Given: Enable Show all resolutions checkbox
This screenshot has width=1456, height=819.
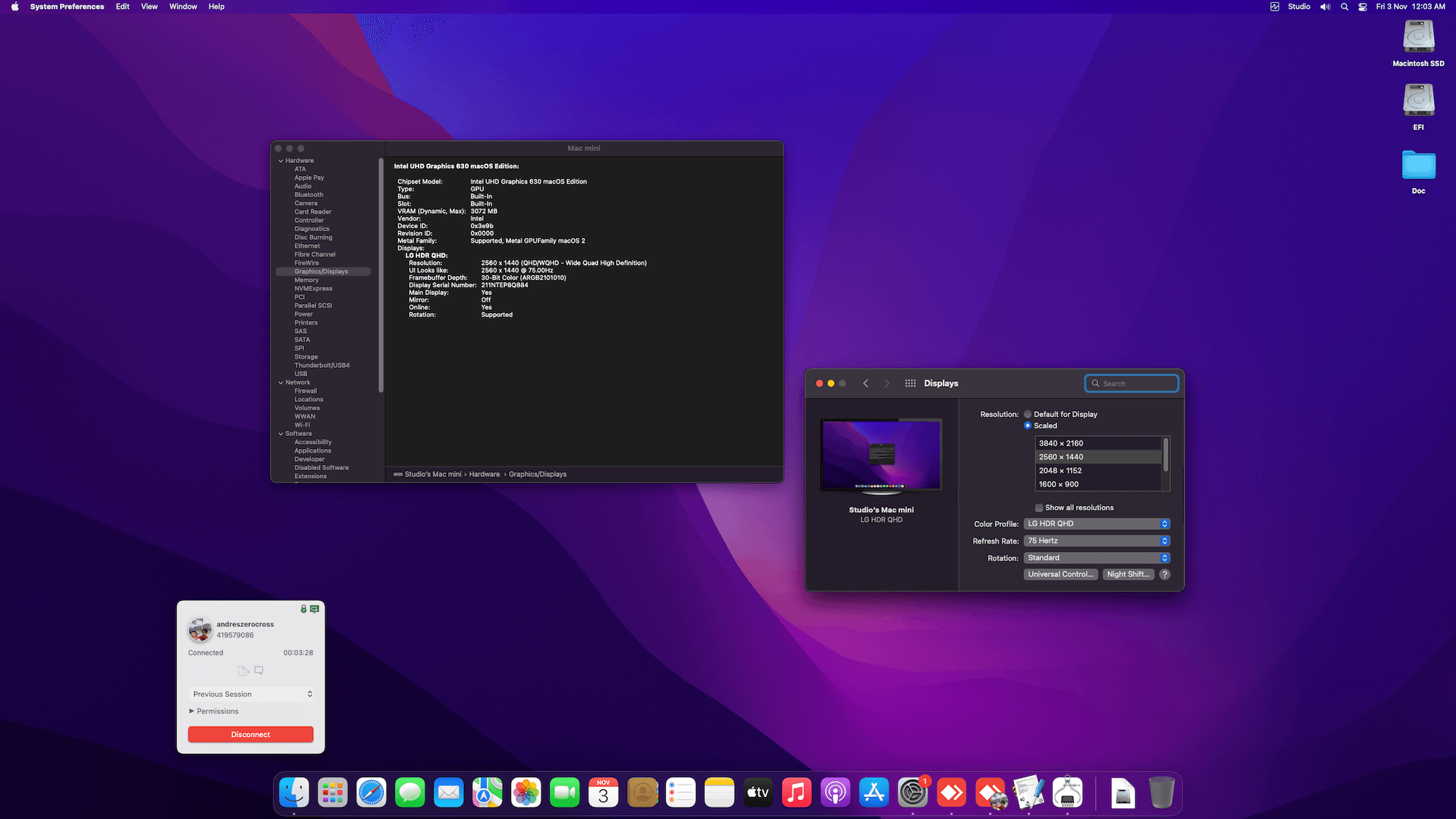Looking at the screenshot, I should [1039, 508].
